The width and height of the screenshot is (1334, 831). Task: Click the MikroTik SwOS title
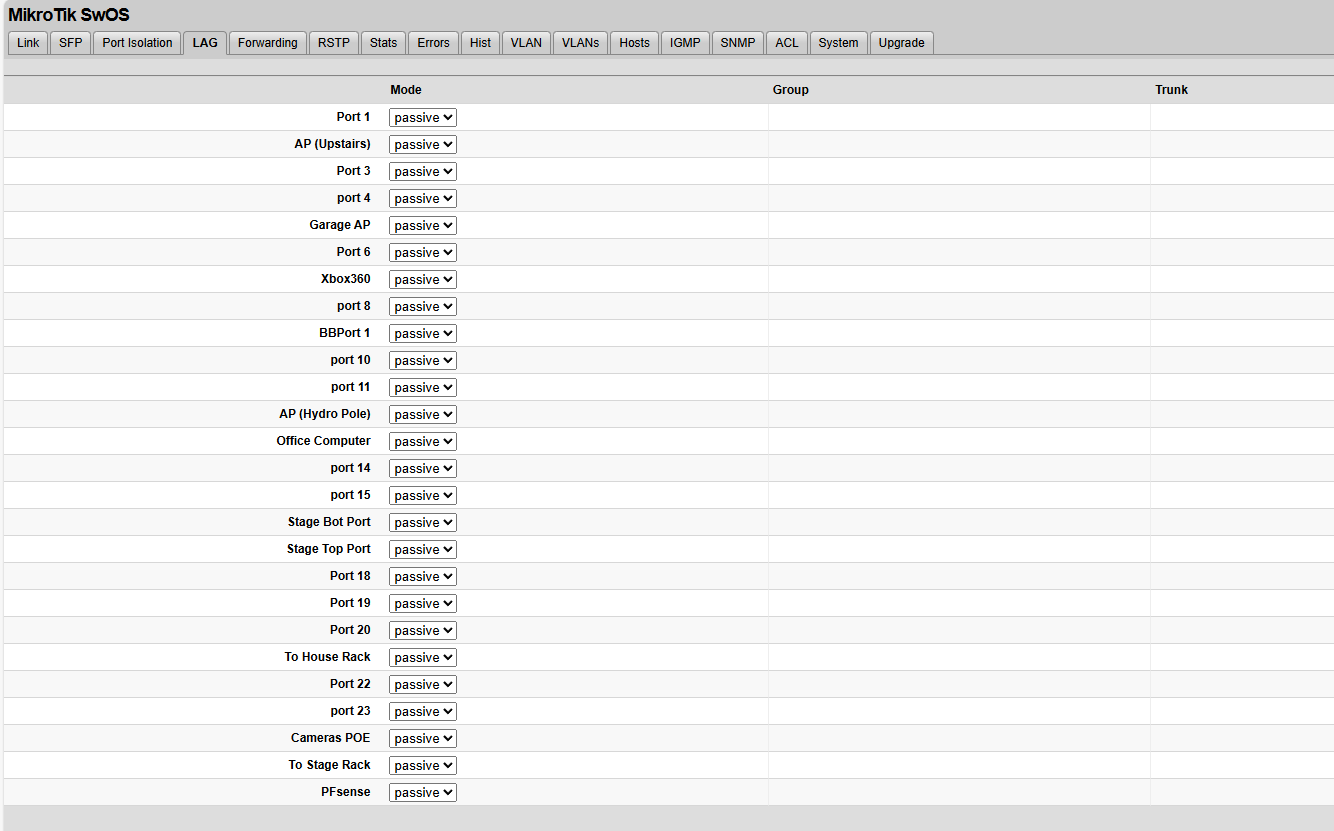pyautogui.click(x=69, y=15)
